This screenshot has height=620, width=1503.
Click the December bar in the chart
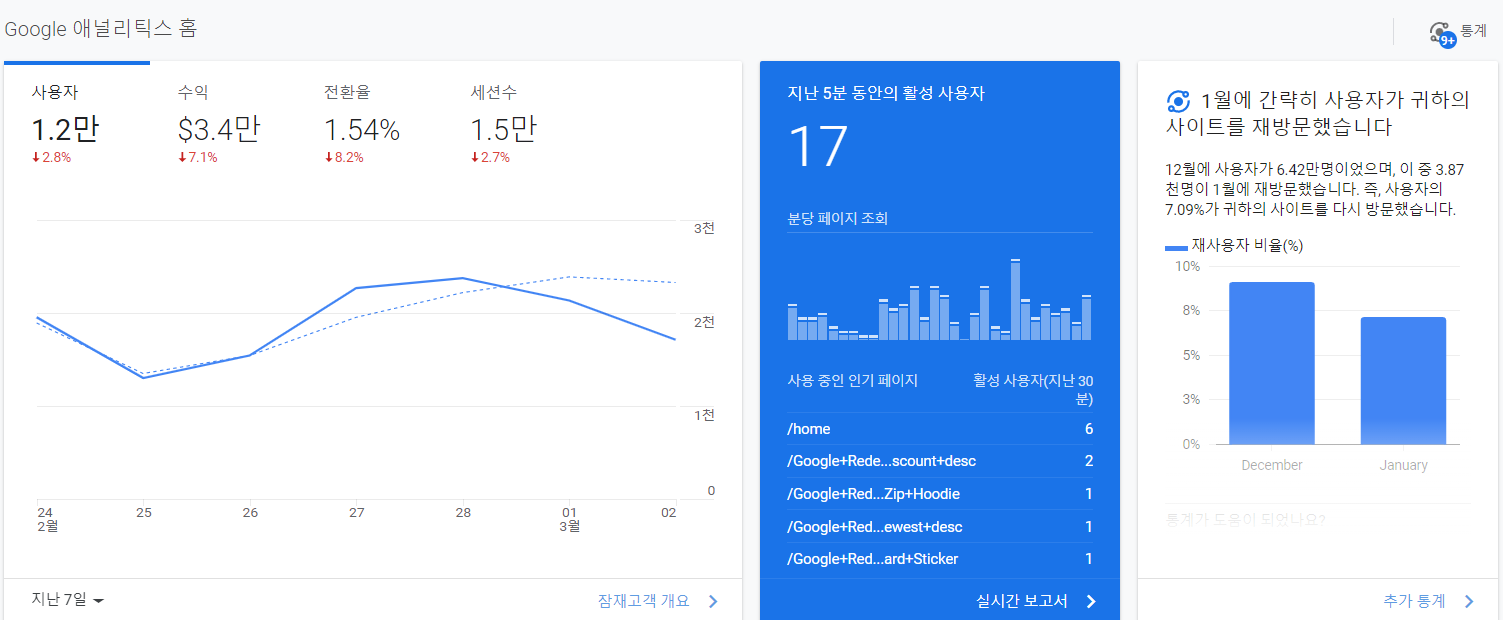[1272, 363]
